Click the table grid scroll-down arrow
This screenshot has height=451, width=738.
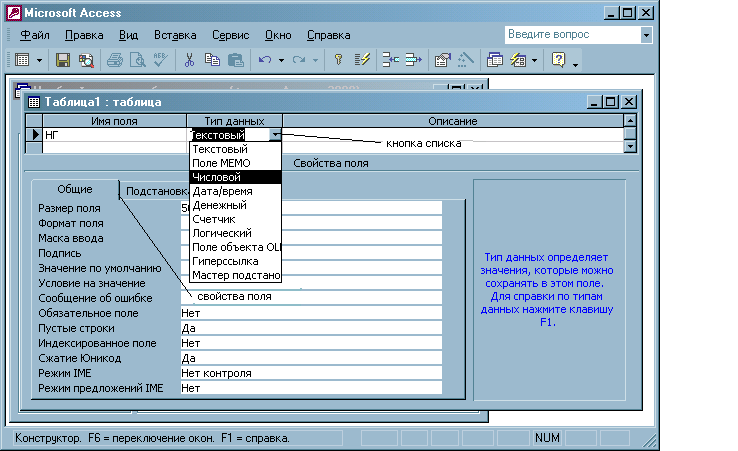coord(630,146)
